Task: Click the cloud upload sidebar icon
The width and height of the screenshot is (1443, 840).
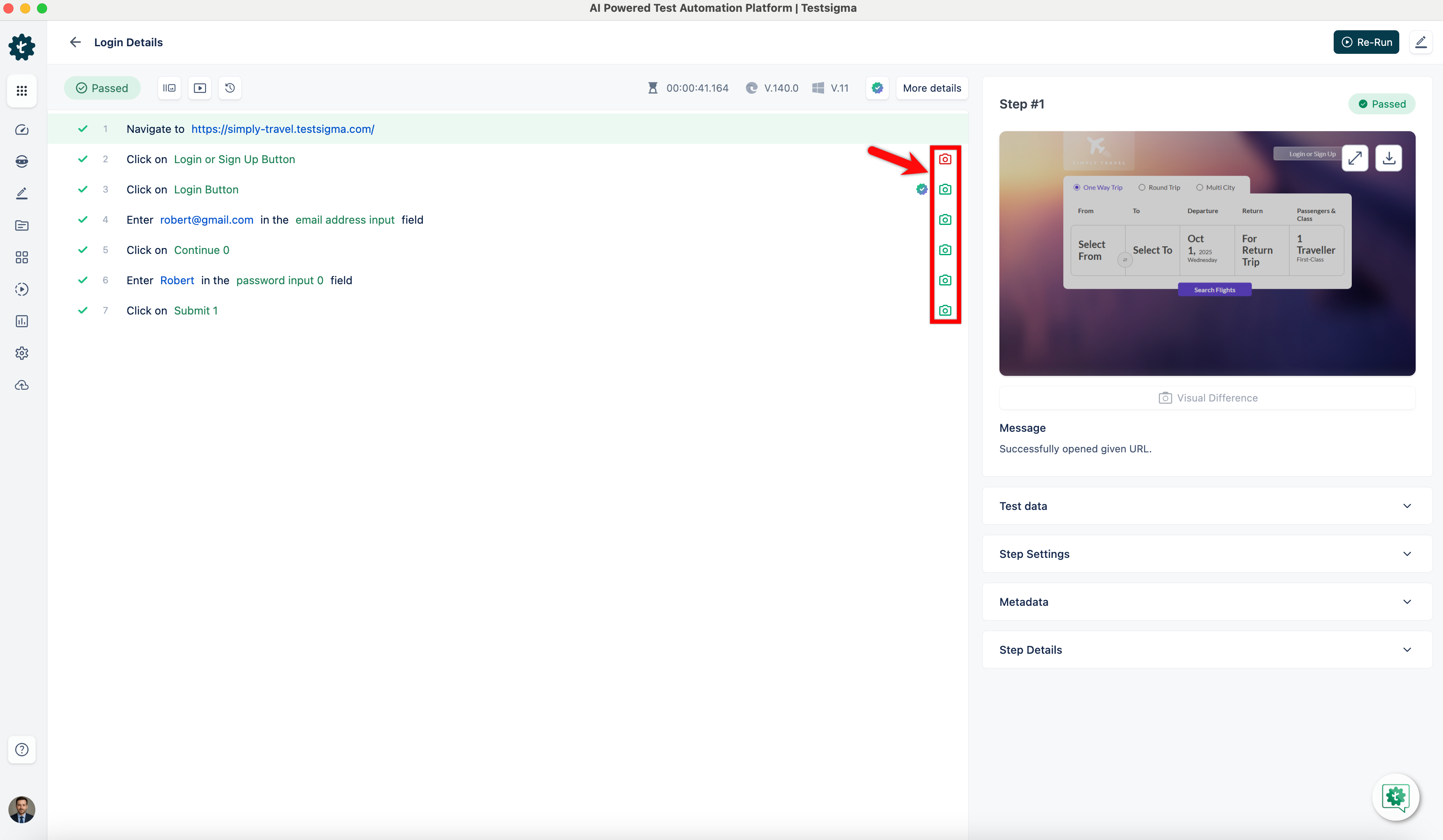Action: coord(22,385)
